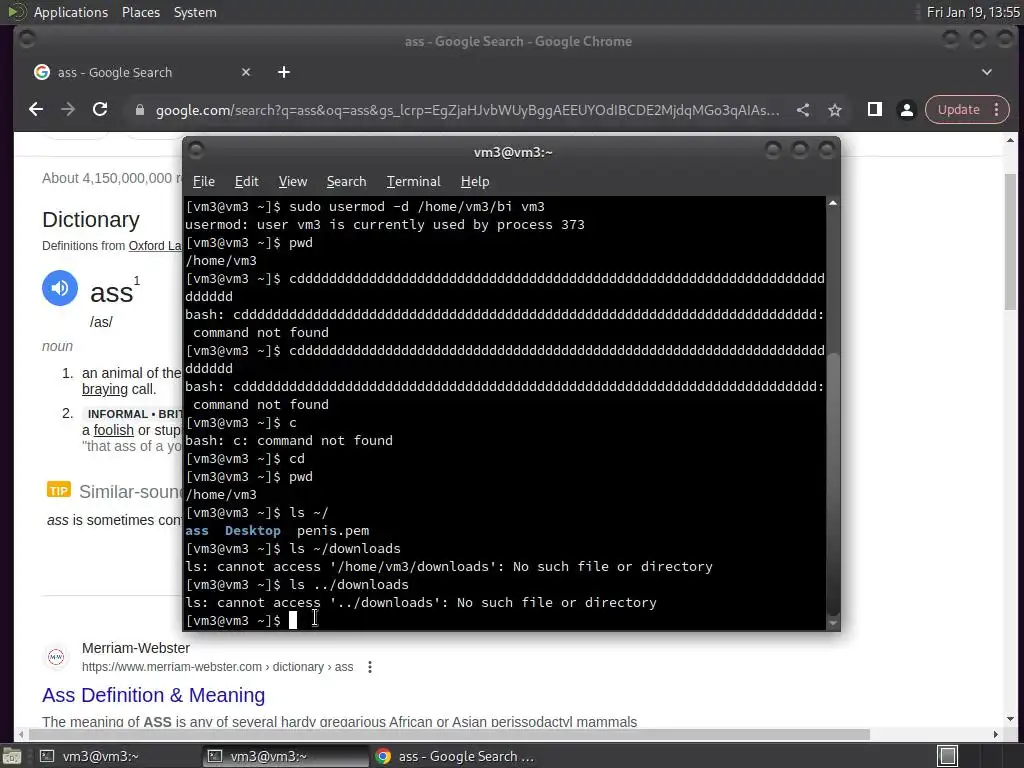The width and height of the screenshot is (1024, 768).
Task: Click the Chrome address bar URL
Action: pyautogui.click(x=467, y=110)
